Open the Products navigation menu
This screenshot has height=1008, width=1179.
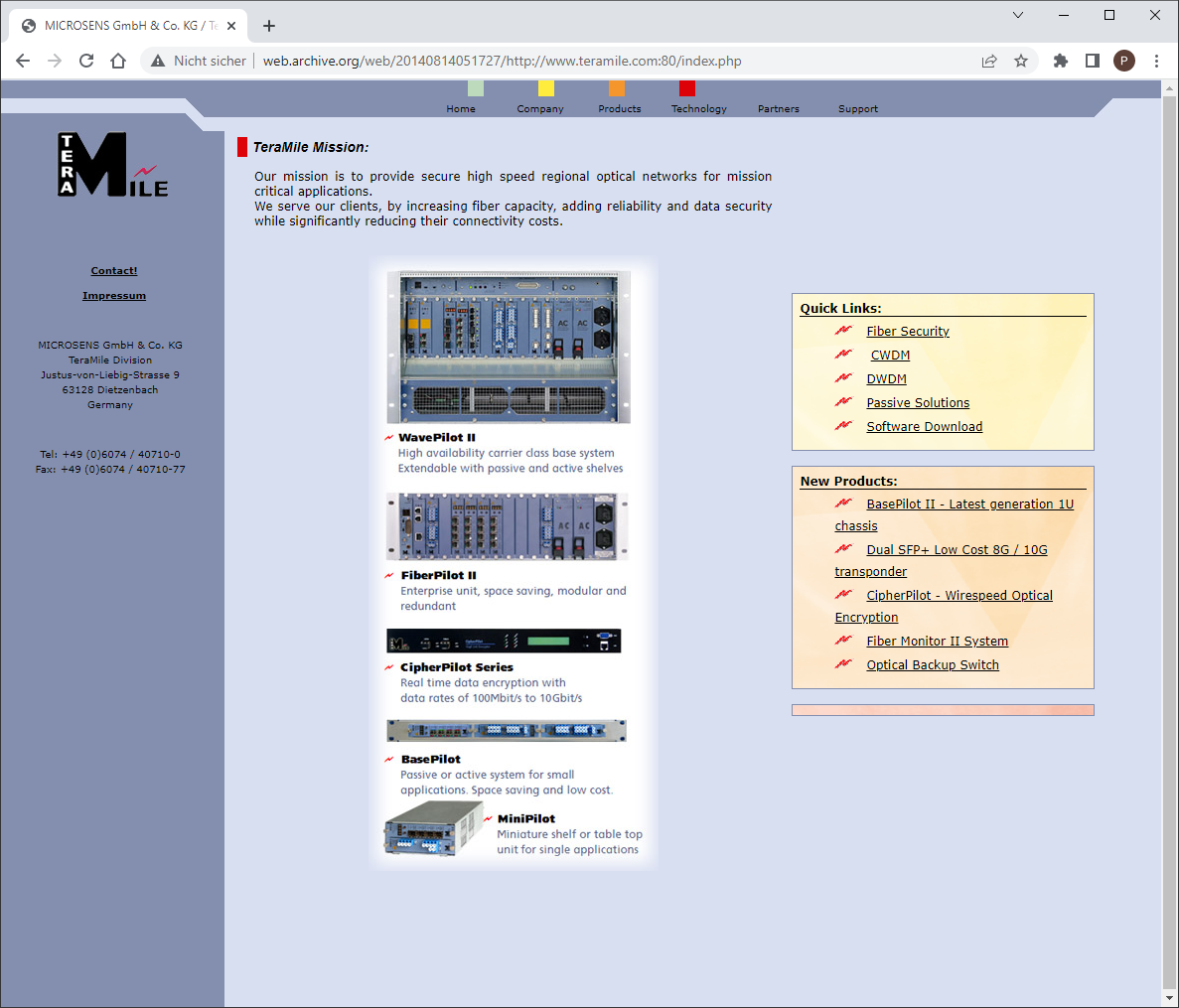point(619,109)
